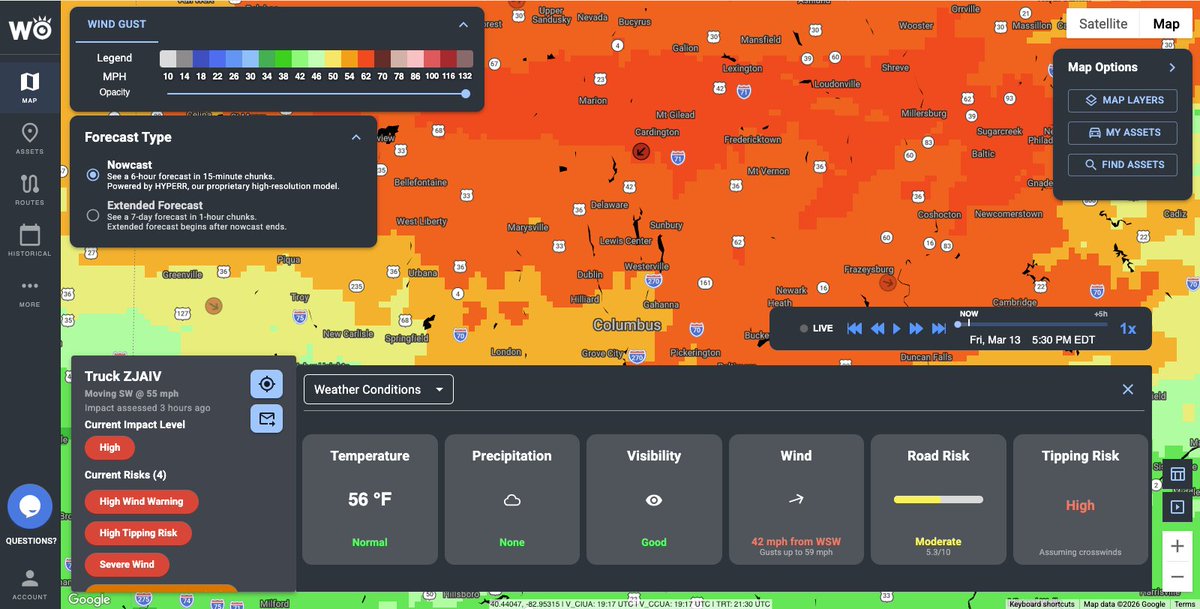Zoom out on the map
The image size is (1200, 609).
1178,578
